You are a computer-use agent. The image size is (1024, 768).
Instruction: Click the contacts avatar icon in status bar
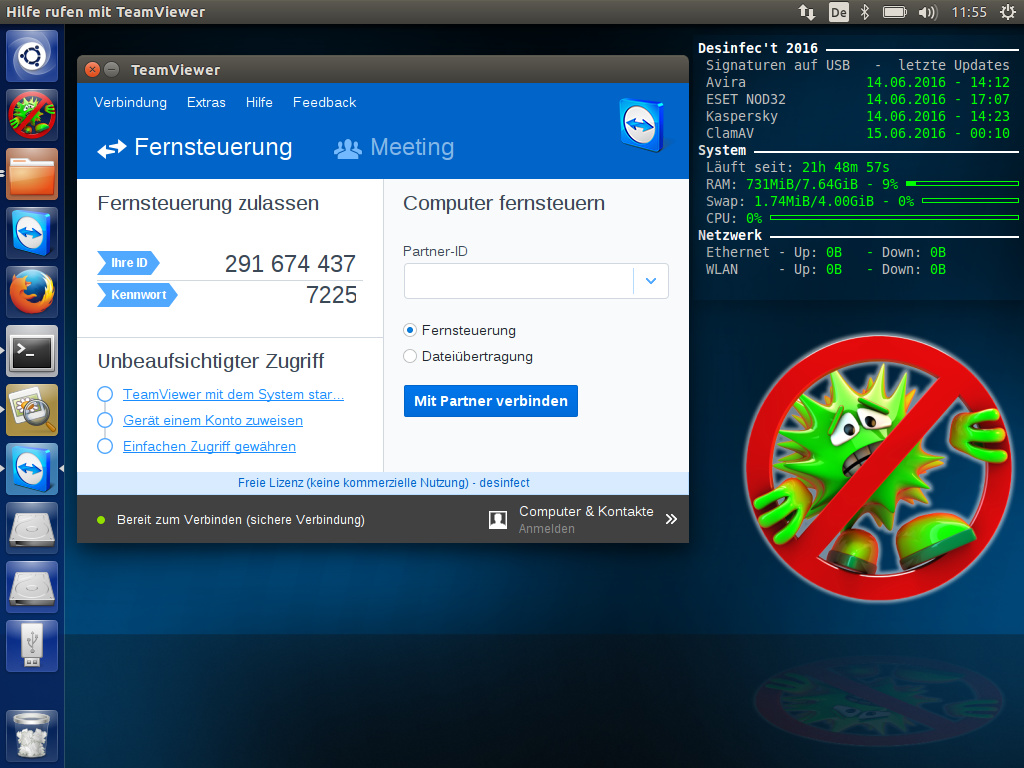pyautogui.click(x=498, y=519)
